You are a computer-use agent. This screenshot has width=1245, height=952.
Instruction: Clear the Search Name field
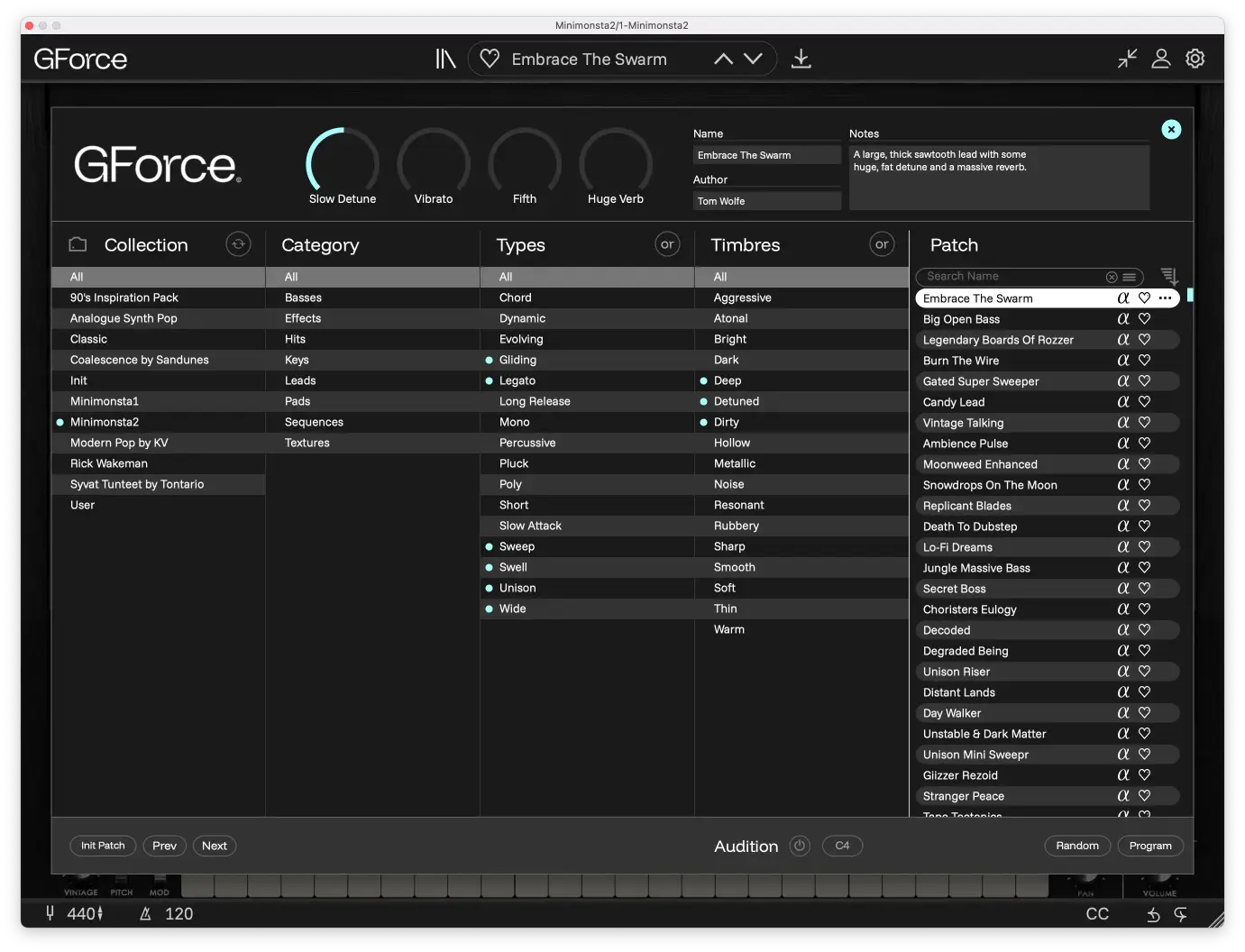click(1112, 277)
